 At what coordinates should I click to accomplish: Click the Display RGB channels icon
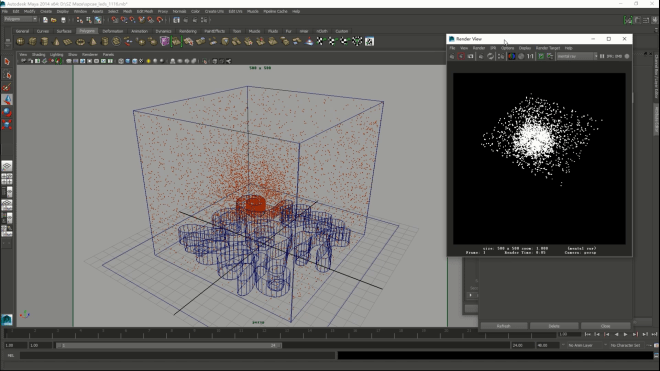[x=511, y=56]
